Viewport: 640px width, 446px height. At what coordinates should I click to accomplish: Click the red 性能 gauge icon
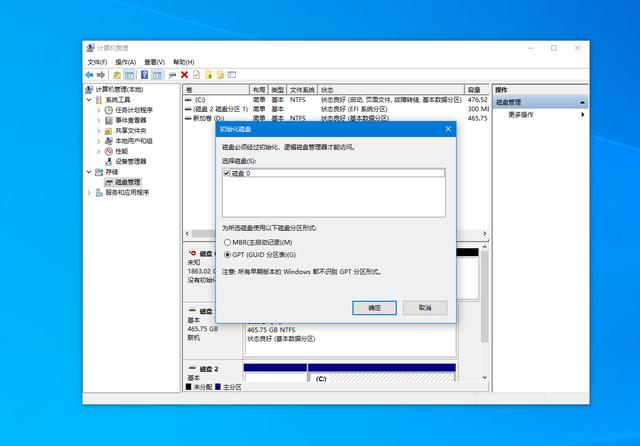(109, 151)
